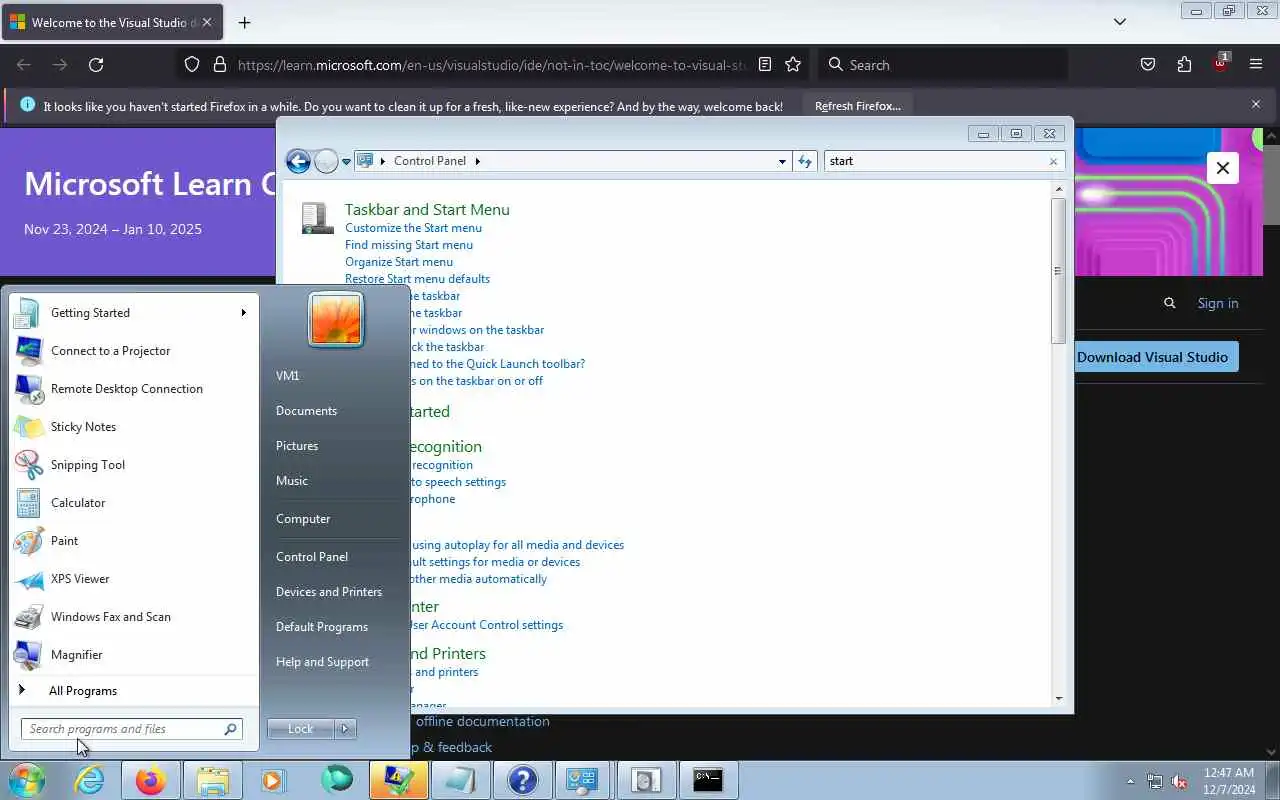Open shutdown options arrow next to Lock
This screenshot has height=800, width=1280.
click(345, 729)
